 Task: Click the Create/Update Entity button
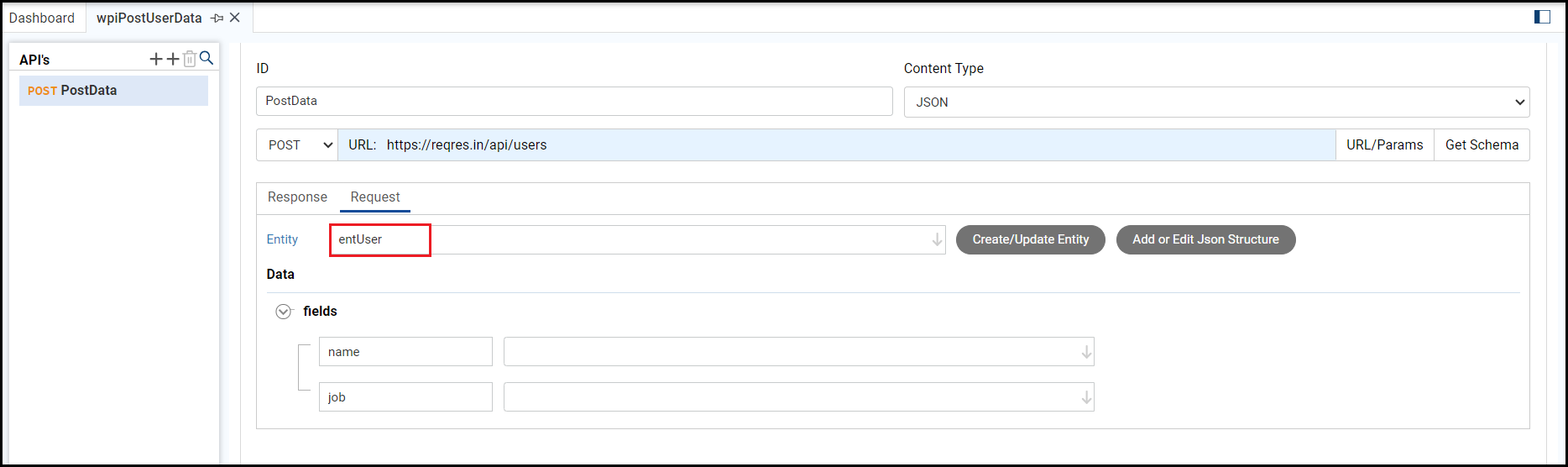point(1030,239)
